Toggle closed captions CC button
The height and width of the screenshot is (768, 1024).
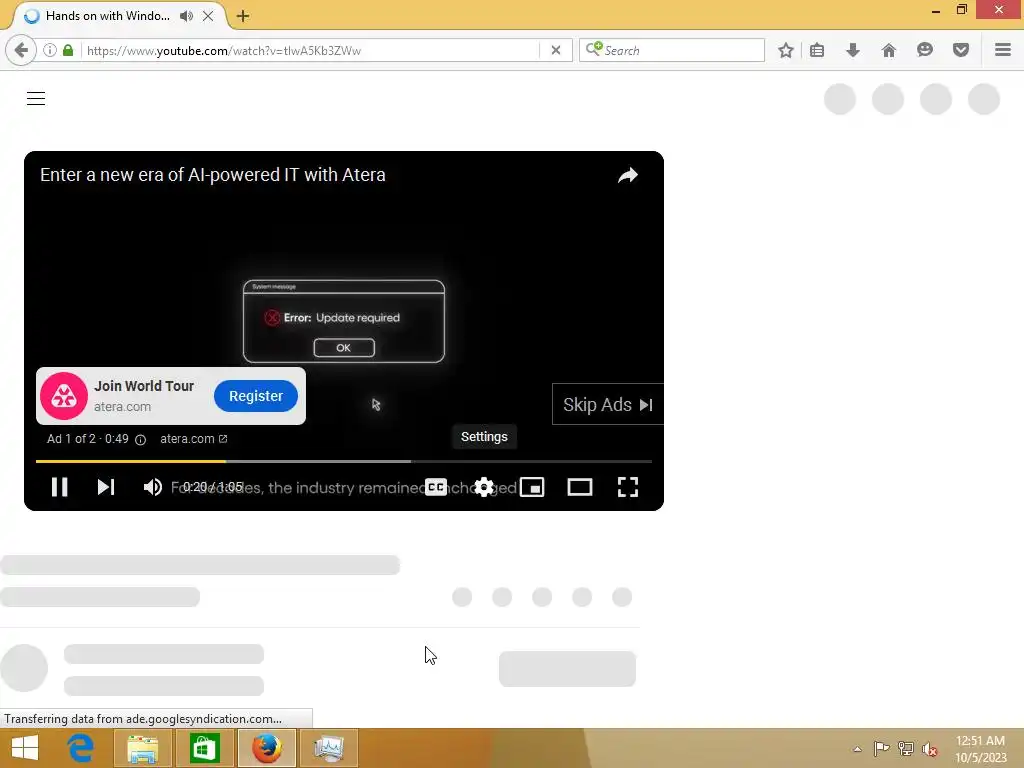click(436, 487)
